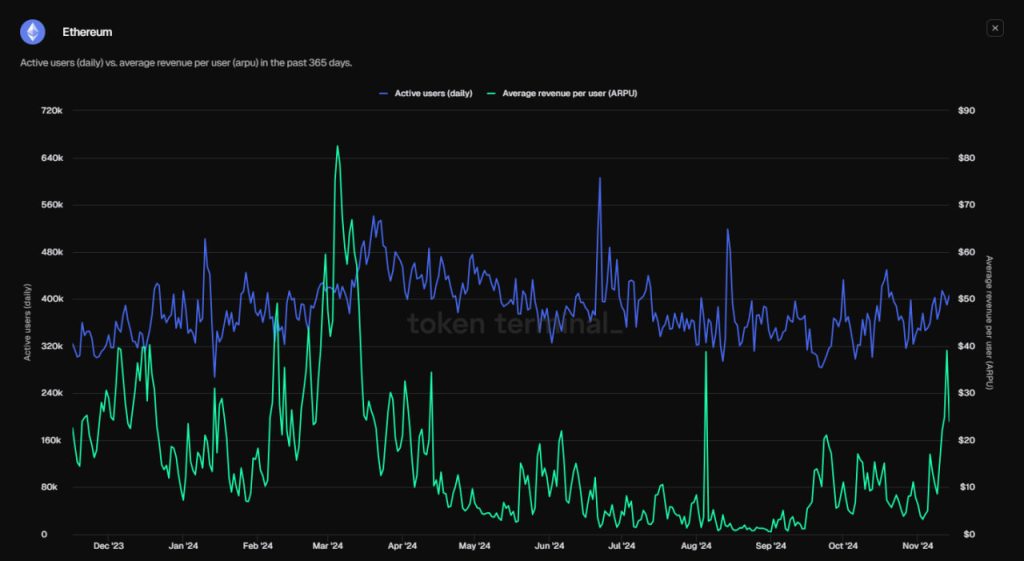Click the $90 label on the right axis
Screen dimensions: 1024x561
click(x=966, y=111)
